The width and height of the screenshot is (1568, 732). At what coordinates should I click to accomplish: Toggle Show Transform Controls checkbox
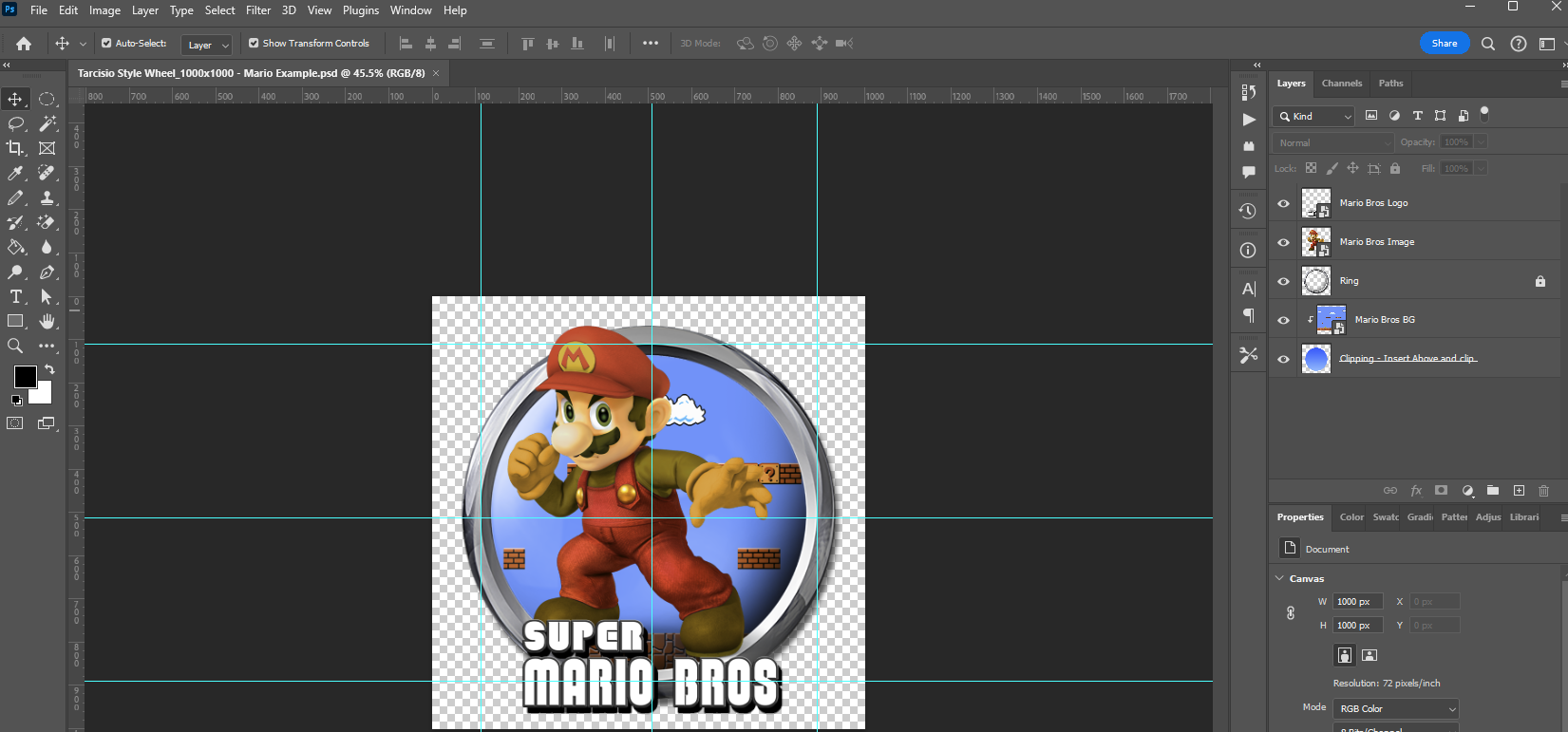tap(254, 43)
